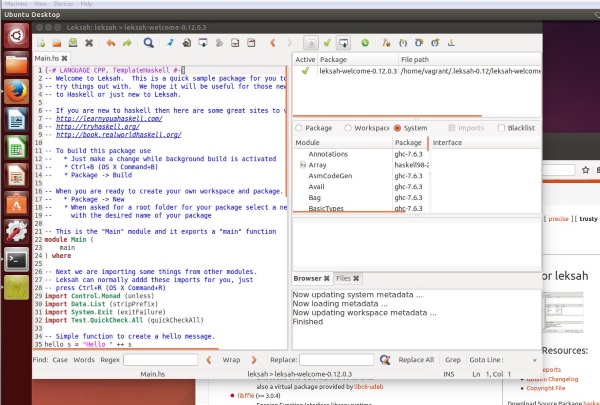Open Terminal from the Ubuntu dock

click(16, 260)
